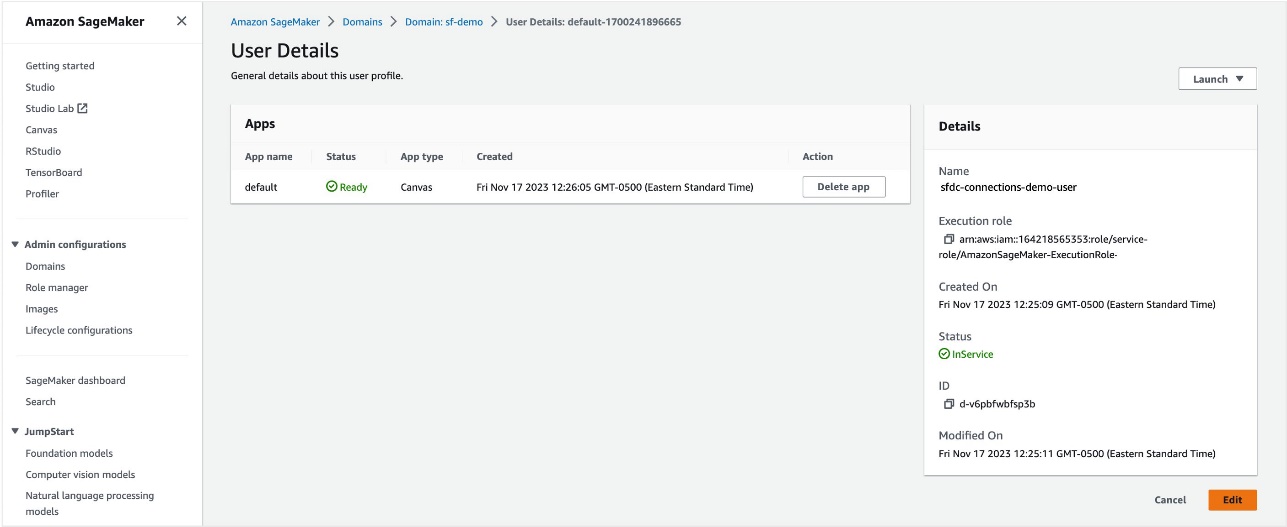Click the User Details page heading
This screenshot has height=527, width=1287.
click(285, 50)
